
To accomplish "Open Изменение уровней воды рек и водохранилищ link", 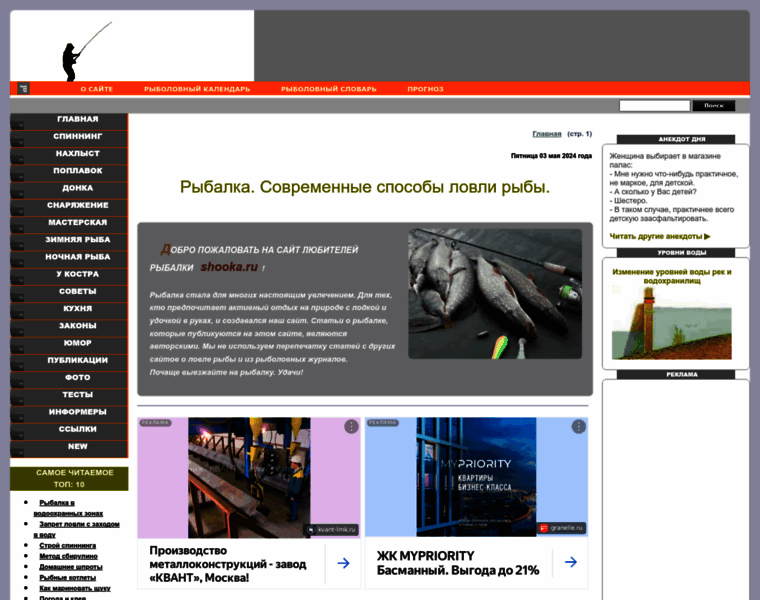I will 672,276.
